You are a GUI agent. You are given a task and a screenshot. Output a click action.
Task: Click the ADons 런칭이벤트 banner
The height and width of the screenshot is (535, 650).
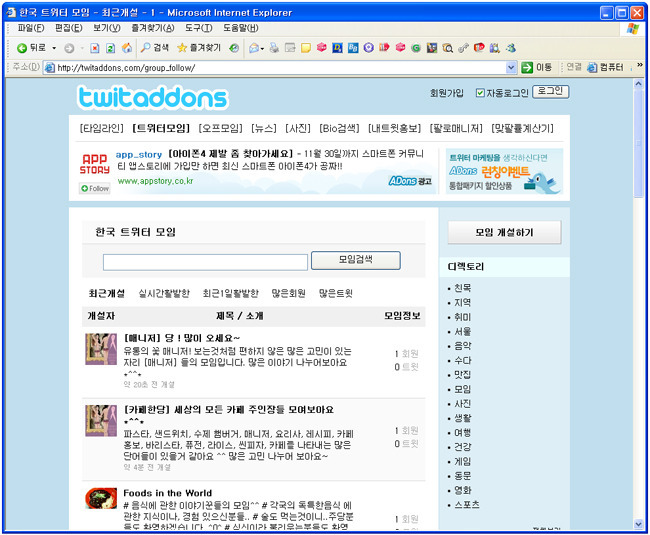504,171
